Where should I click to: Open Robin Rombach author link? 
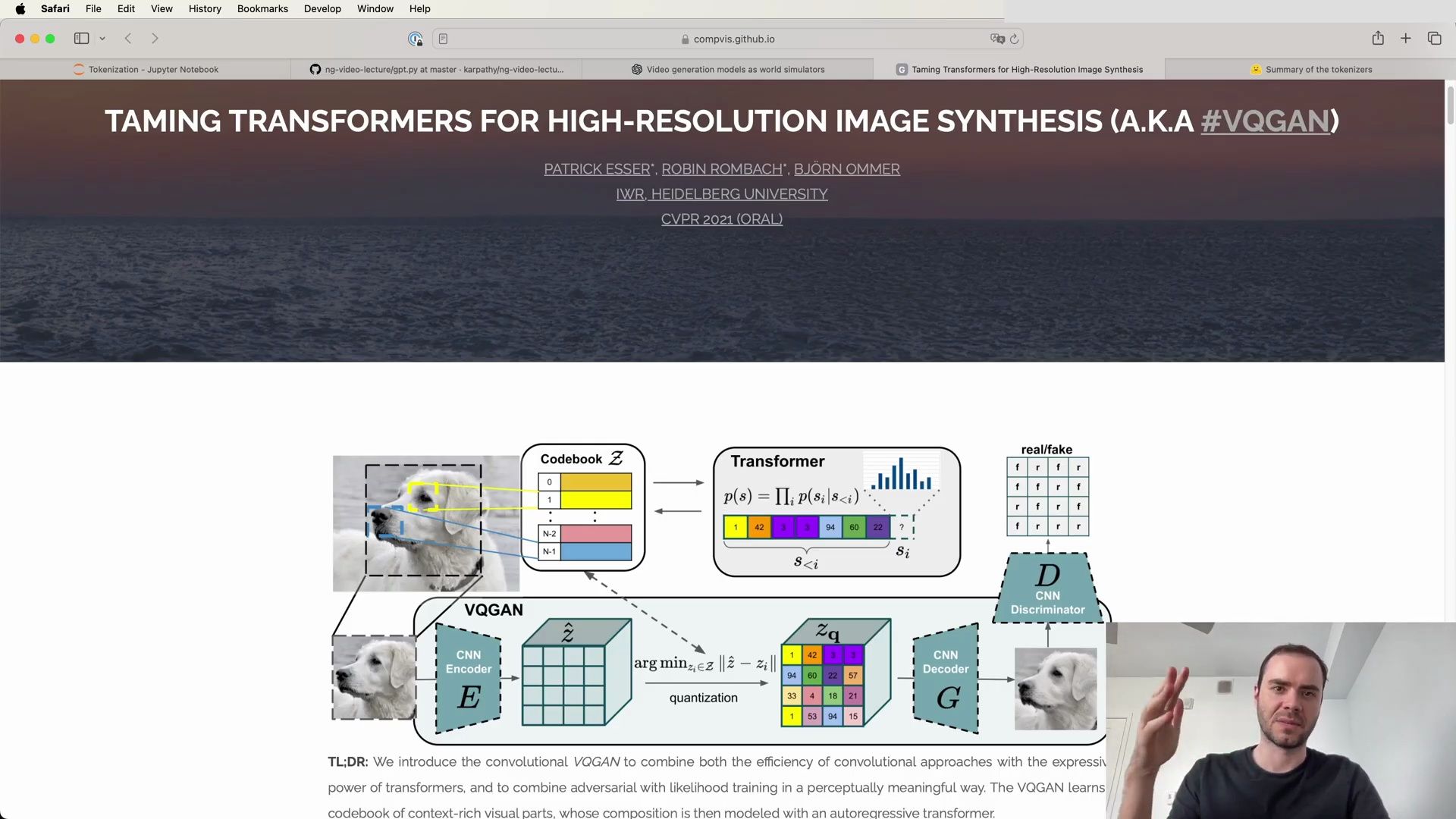tap(722, 169)
